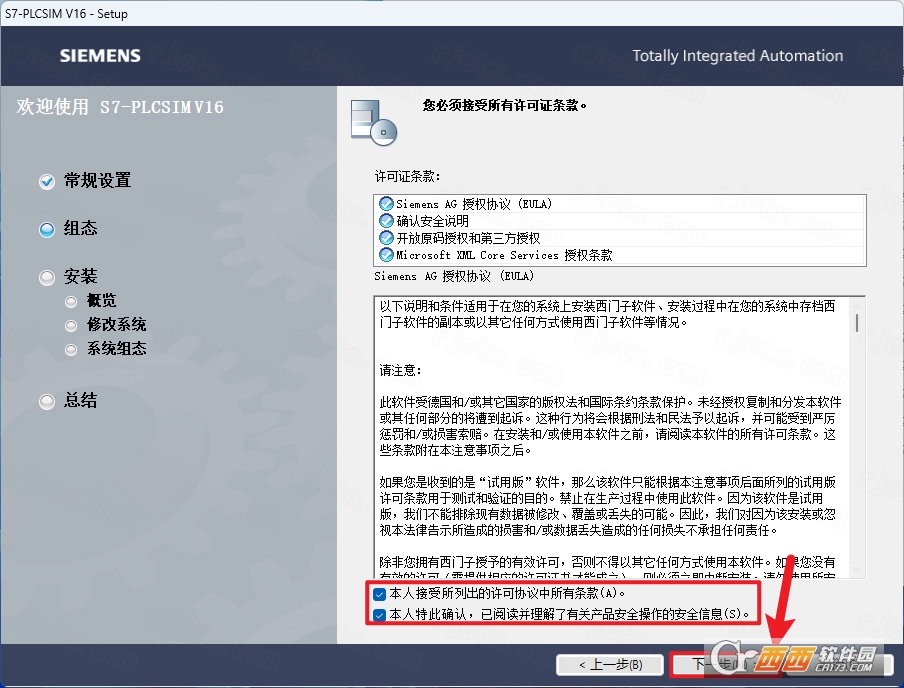Click the 常规设置 step label
Screen dimensions: 904x688
(97, 181)
